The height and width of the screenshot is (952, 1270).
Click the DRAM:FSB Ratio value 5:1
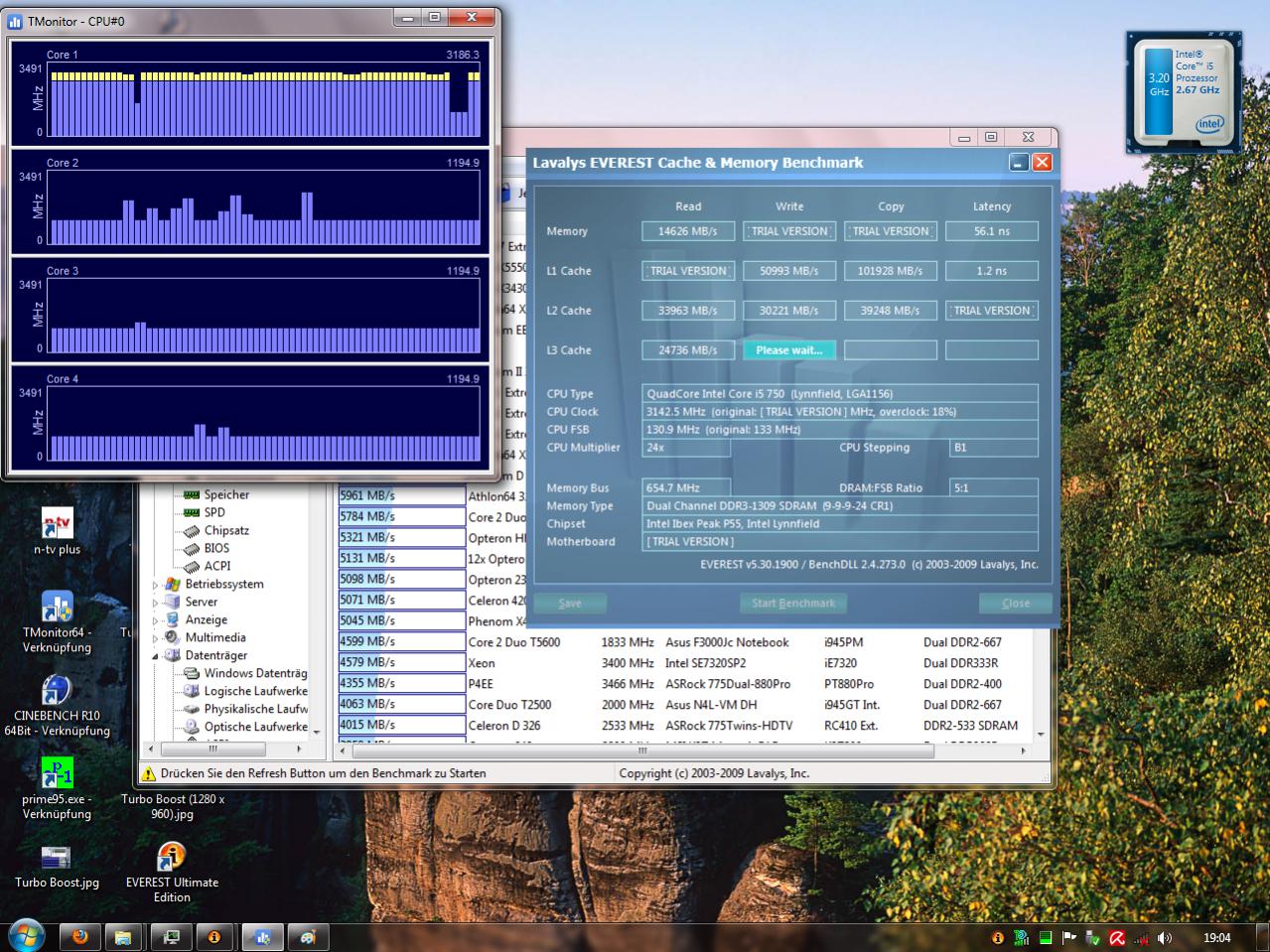tap(994, 488)
